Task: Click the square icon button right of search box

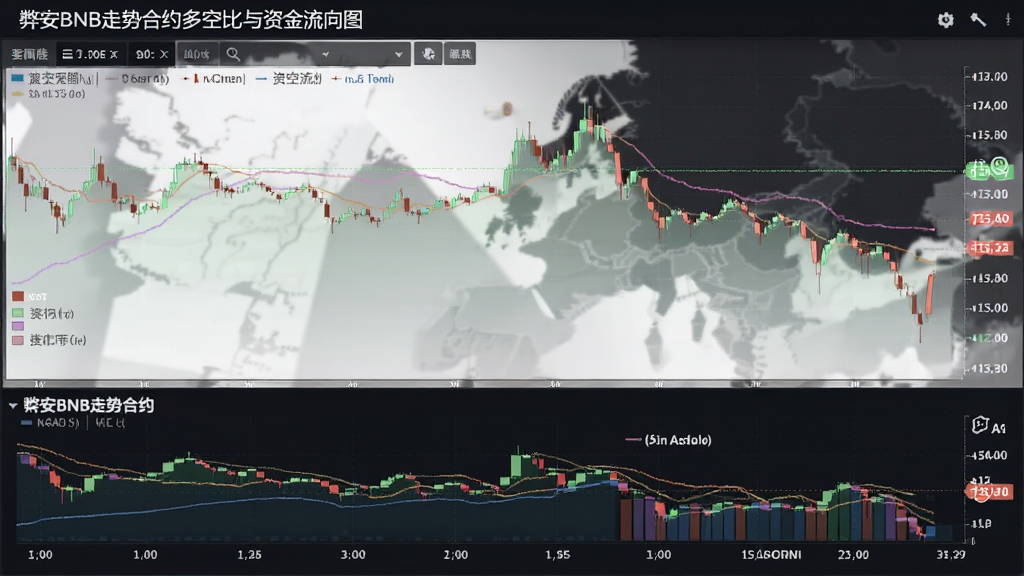Action: click(x=428, y=54)
